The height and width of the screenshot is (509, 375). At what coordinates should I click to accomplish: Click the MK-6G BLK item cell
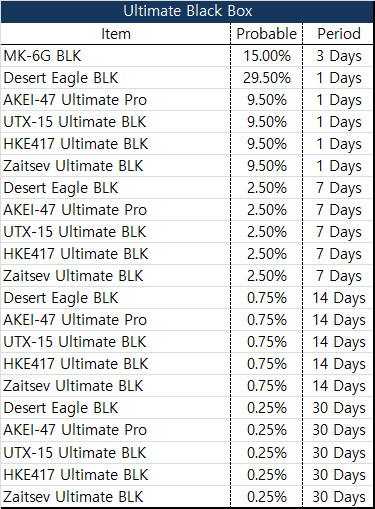[116, 56]
